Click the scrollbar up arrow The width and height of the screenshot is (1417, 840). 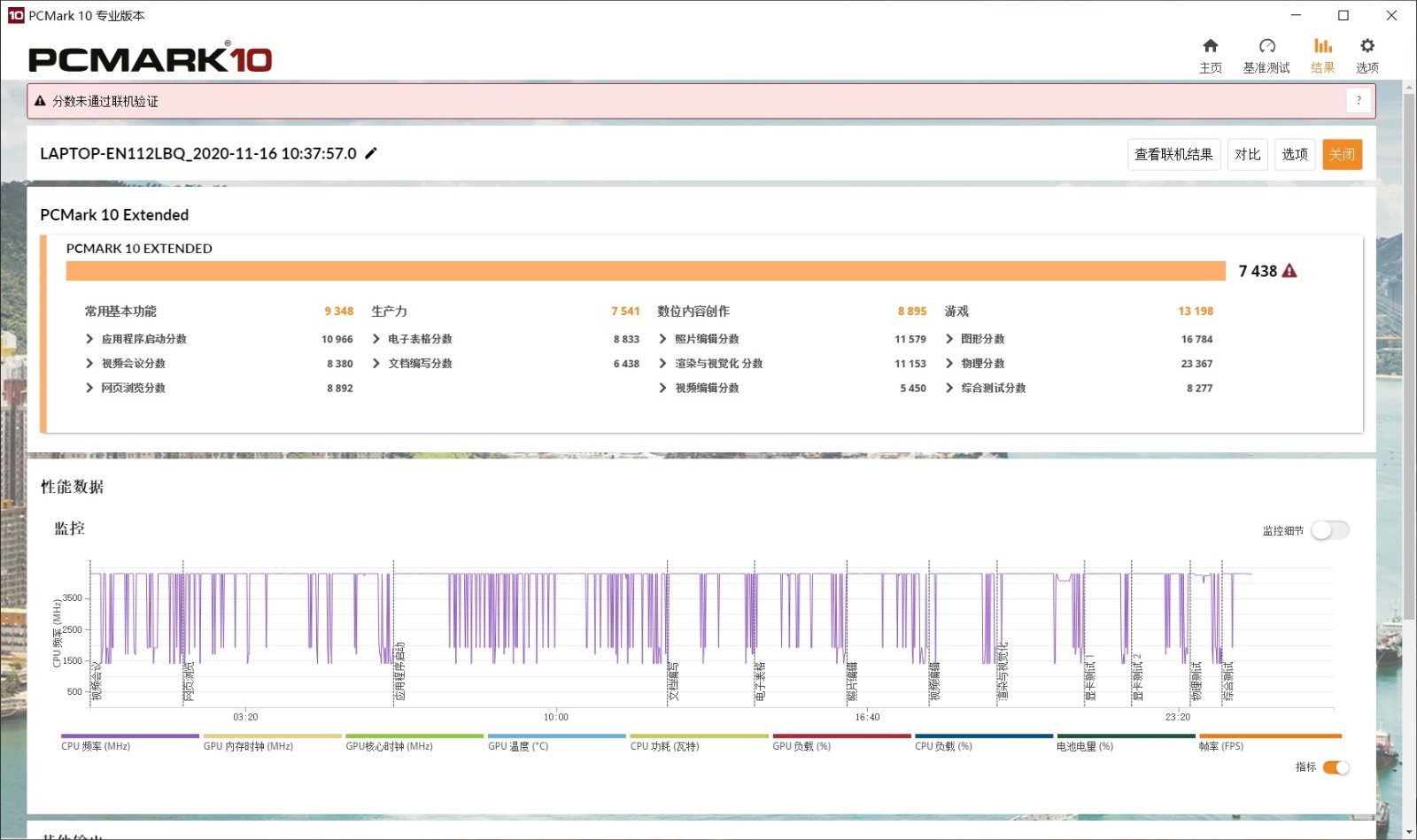(1409, 87)
